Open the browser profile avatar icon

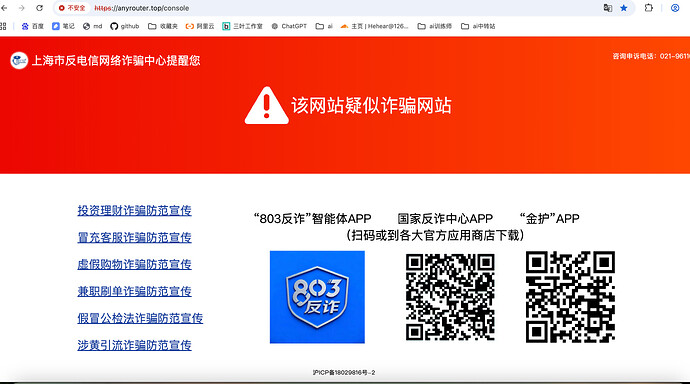pos(675,8)
